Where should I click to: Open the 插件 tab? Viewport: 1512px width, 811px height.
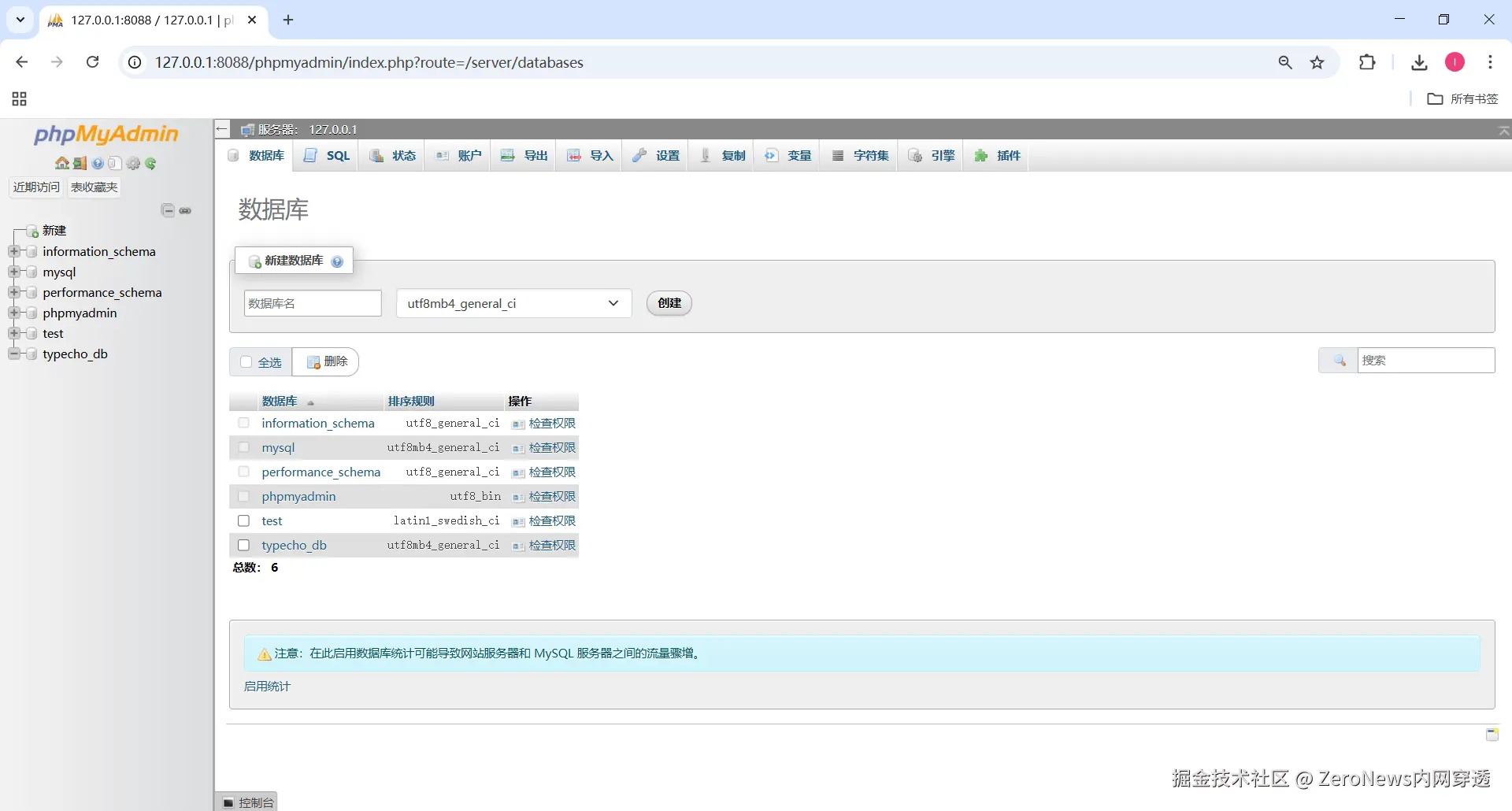click(997, 156)
